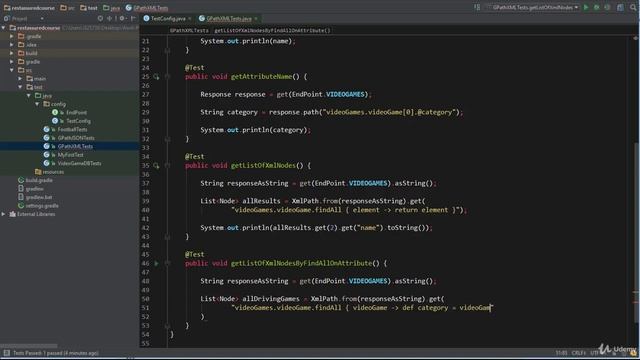The width and height of the screenshot is (640, 360).
Task: Collapse the test folder
Action: pyautogui.click(x=20, y=87)
